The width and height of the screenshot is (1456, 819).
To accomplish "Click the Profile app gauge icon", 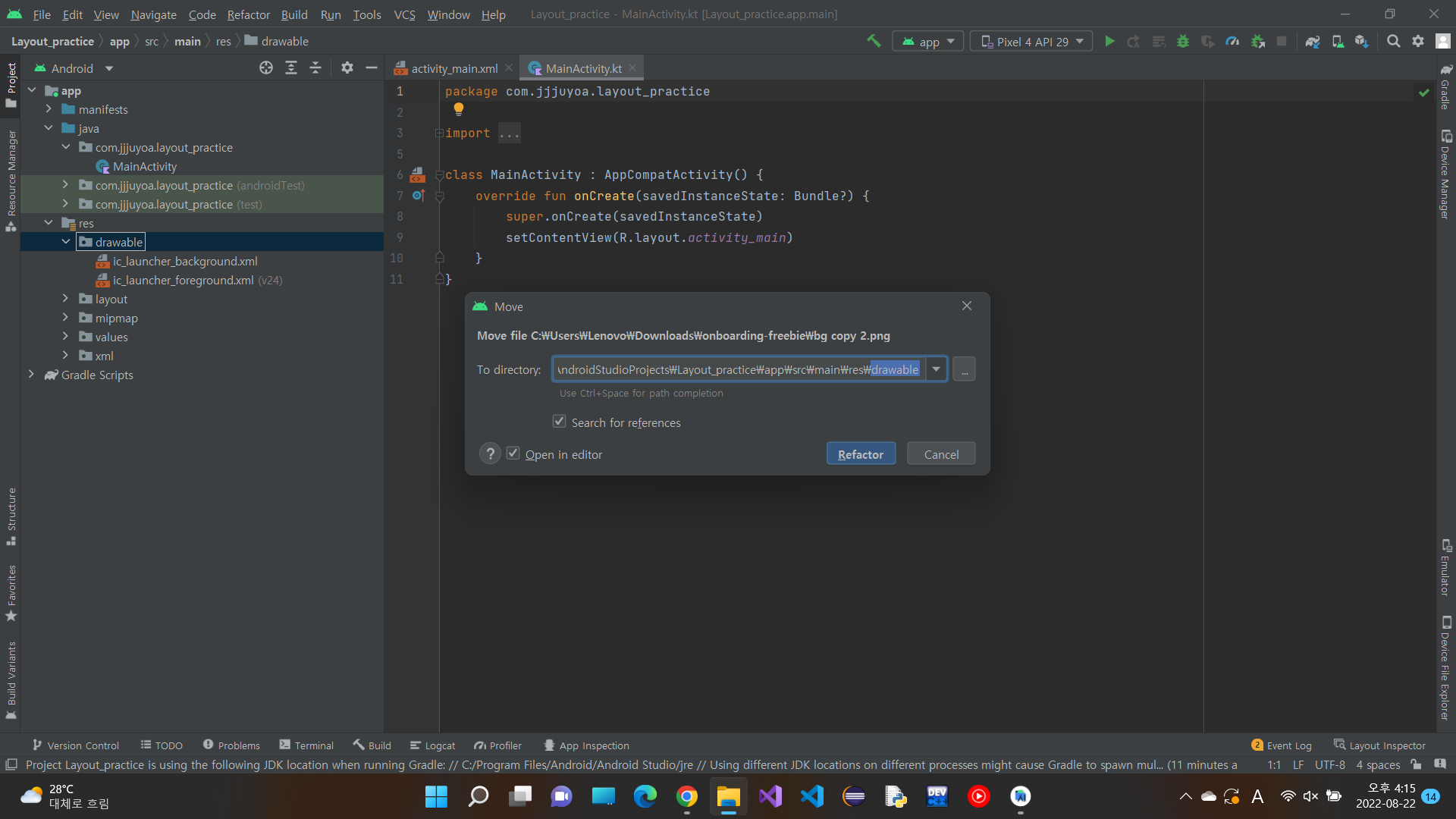I will coord(1232,42).
